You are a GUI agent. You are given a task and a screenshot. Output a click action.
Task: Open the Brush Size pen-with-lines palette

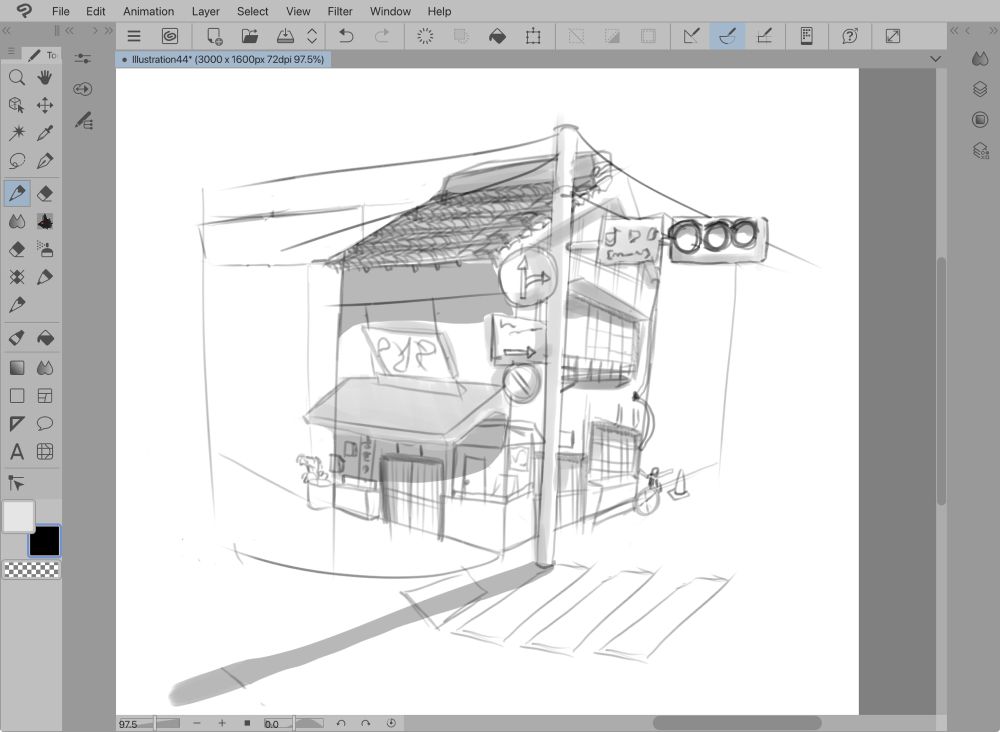84,120
